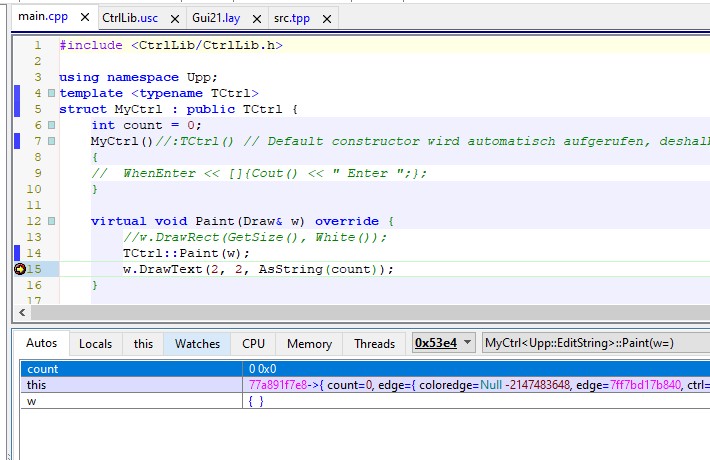
Task: Open the thread ID 0x53e4 dropdown
Action: pyautogui.click(x=444, y=343)
